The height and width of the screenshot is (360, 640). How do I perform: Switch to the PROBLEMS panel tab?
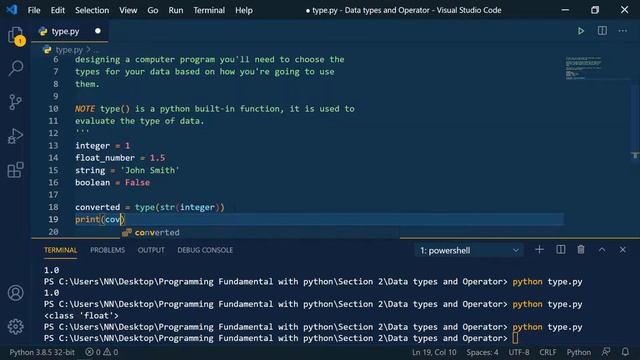coord(107,250)
